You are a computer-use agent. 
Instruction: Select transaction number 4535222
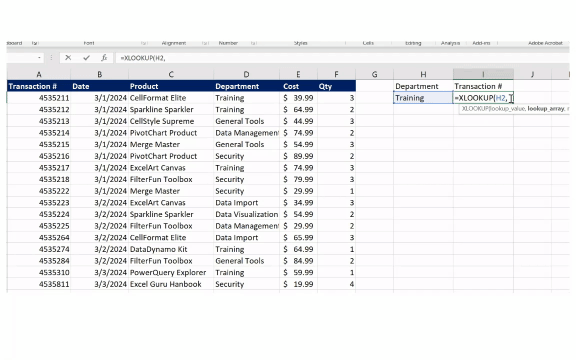coord(39,191)
